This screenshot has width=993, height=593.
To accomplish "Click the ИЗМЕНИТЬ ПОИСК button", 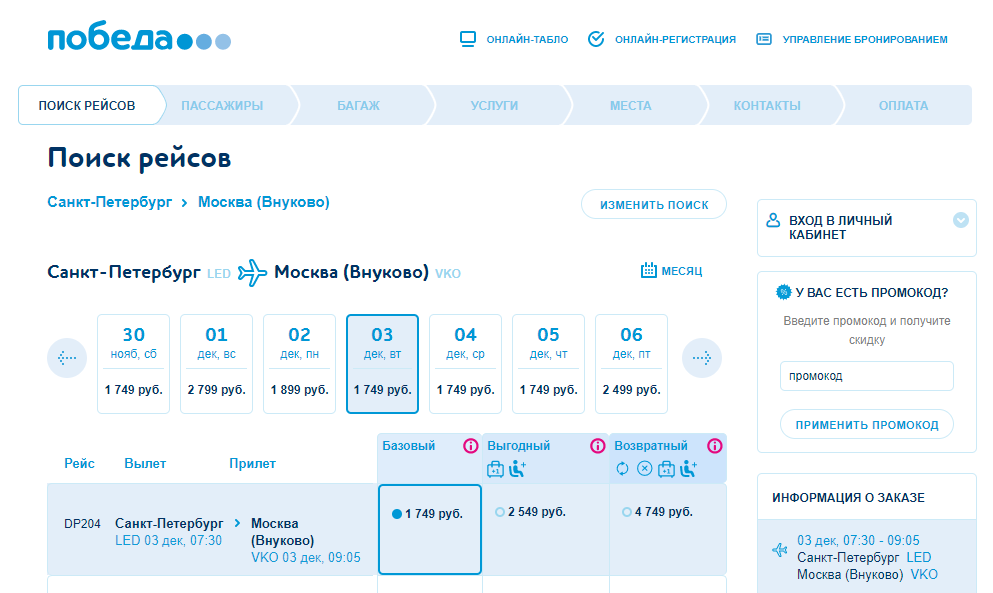I will tap(654, 205).
